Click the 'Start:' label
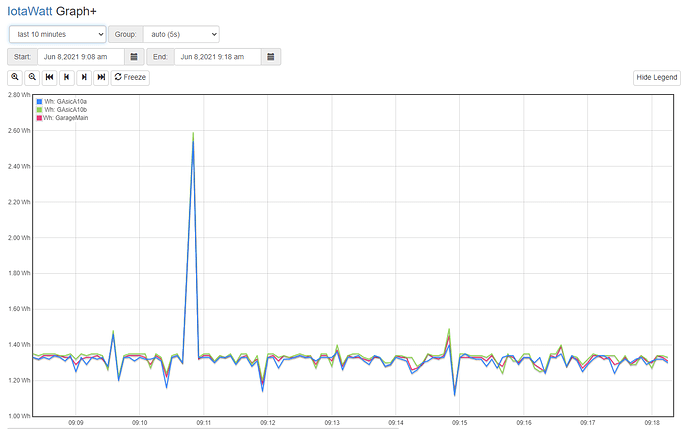This screenshot has width=690, height=429. point(22,57)
